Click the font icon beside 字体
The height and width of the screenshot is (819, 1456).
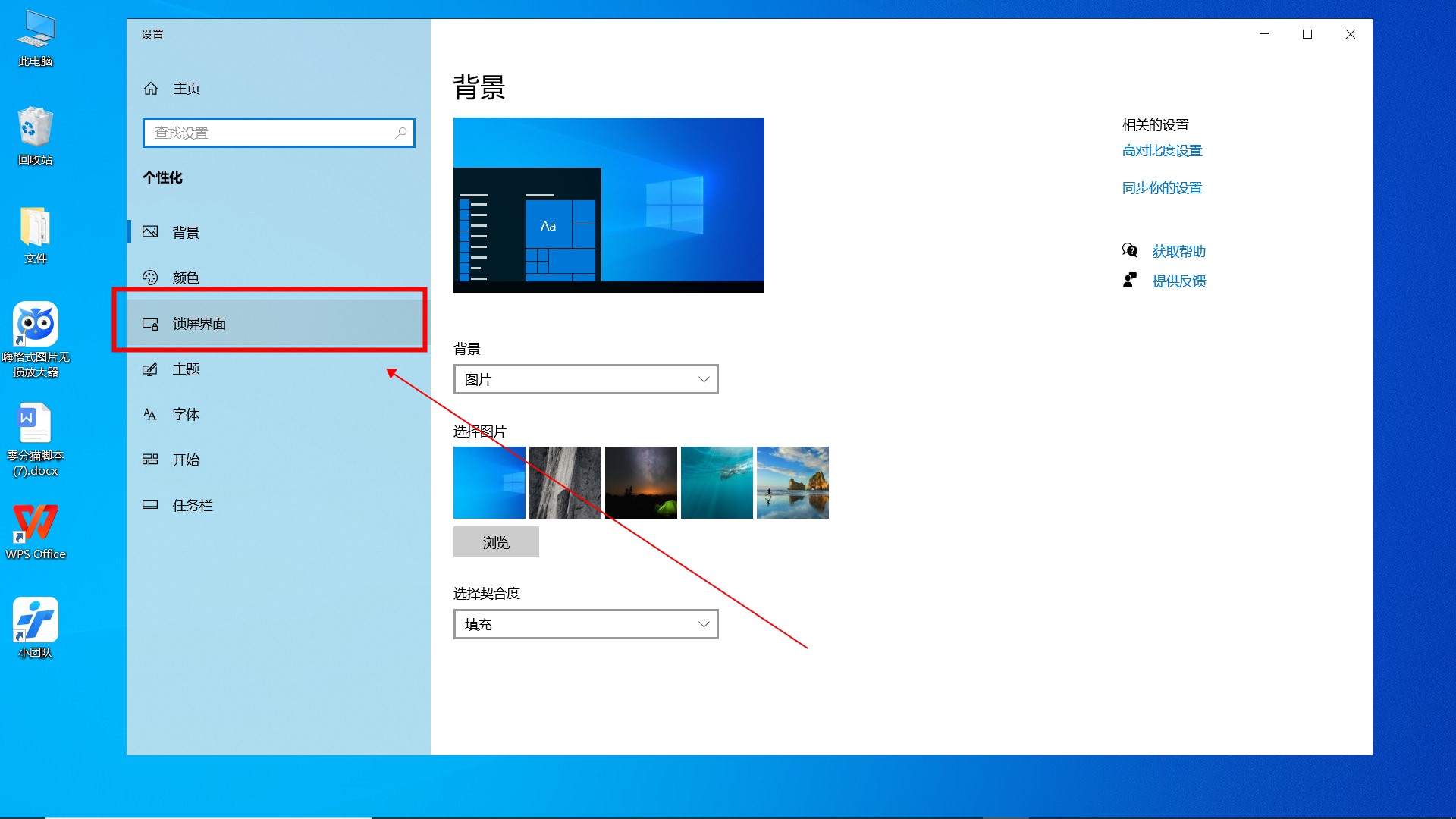(x=150, y=414)
